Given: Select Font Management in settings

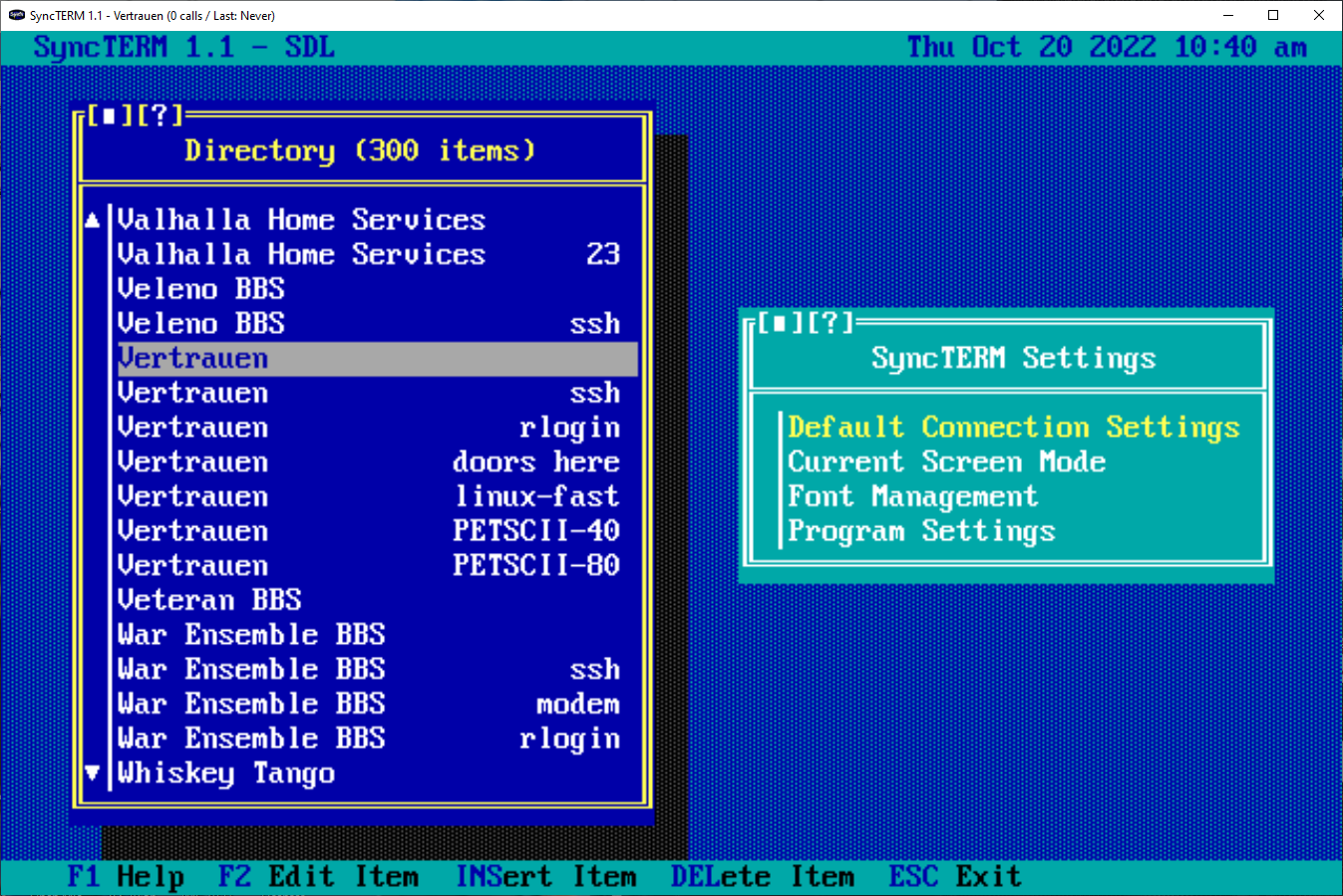Looking at the screenshot, I should coord(911,496).
